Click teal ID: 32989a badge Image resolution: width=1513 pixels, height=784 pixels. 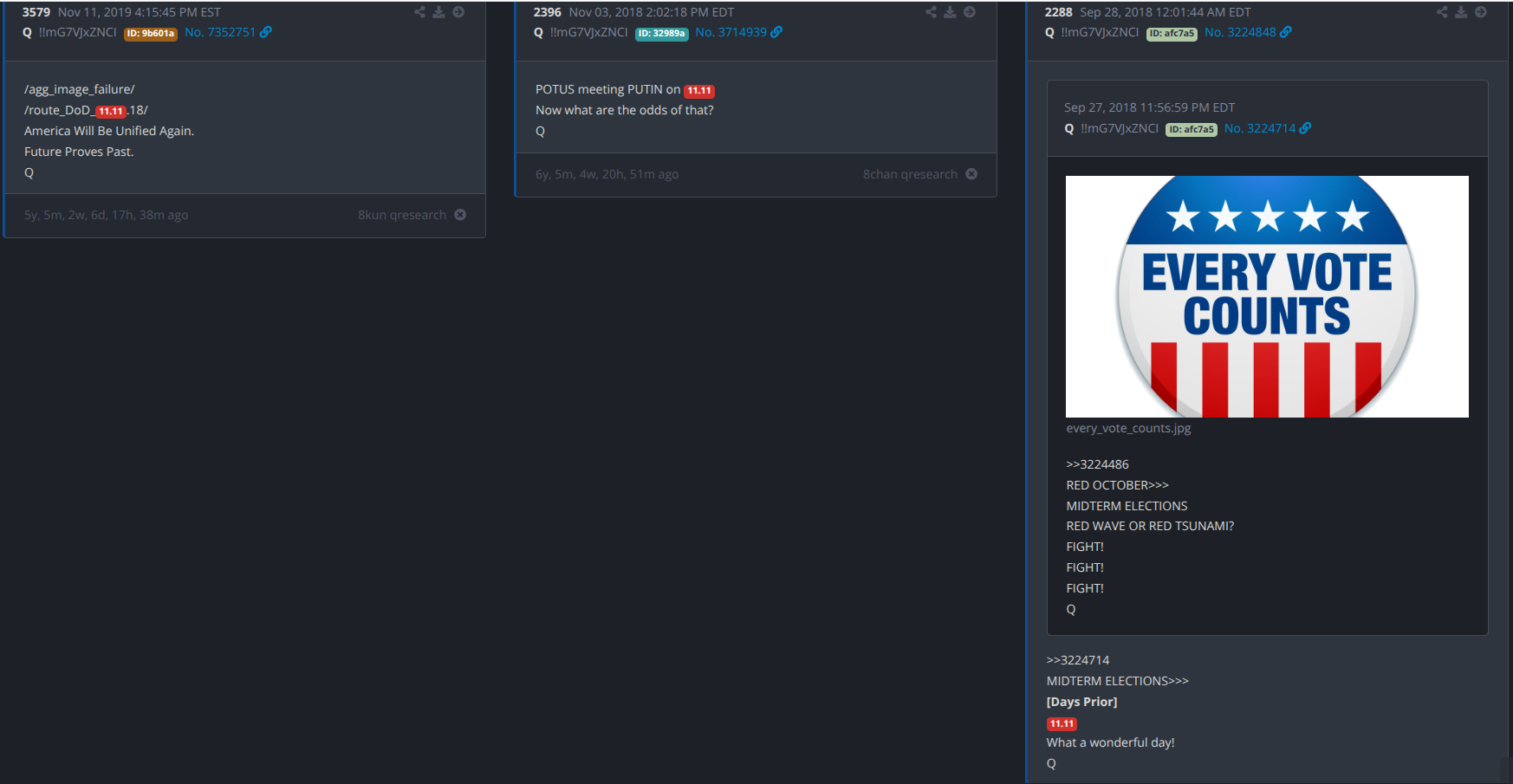[662, 34]
